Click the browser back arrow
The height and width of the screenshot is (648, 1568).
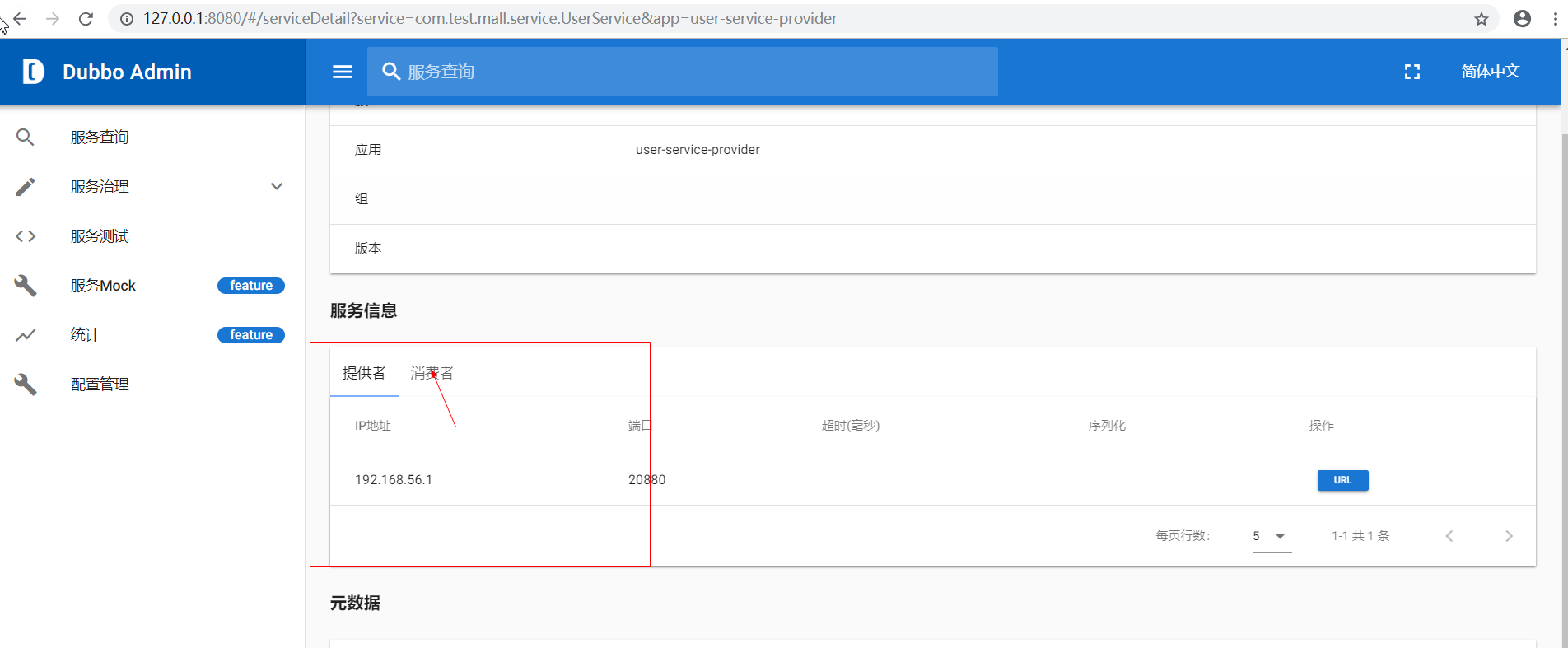point(21,18)
